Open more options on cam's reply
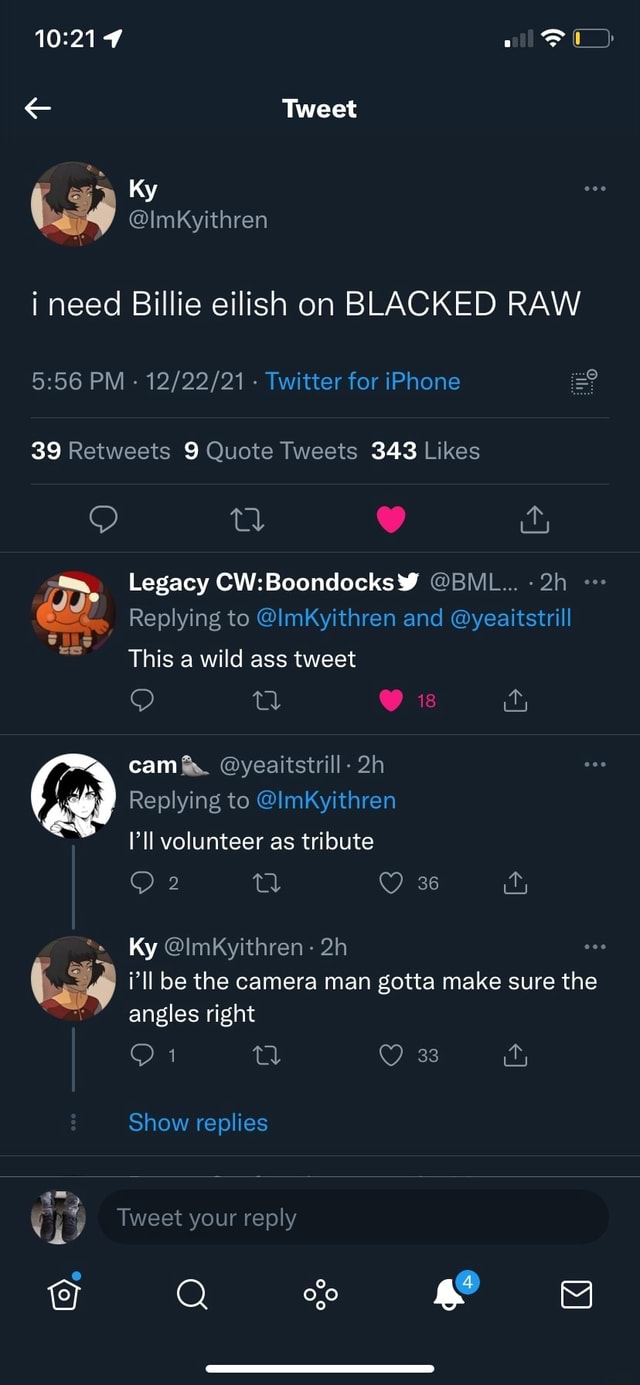The height and width of the screenshot is (1385, 640). pyautogui.click(x=596, y=765)
